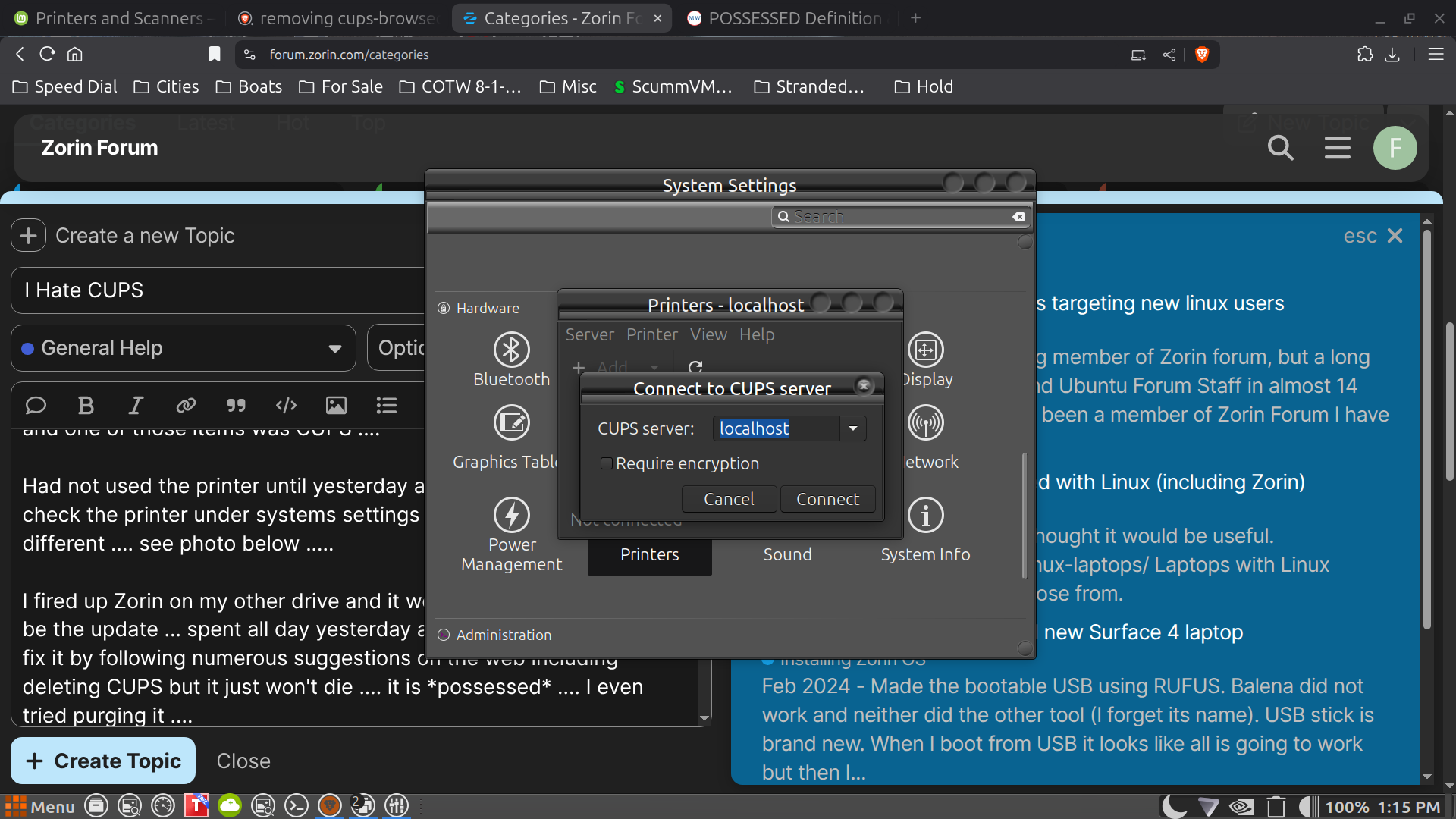Expand the Administration section toggle
Image resolution: width=1456 pixels, height=819 pixels.
pyautogui.click(x=444, y=635)
